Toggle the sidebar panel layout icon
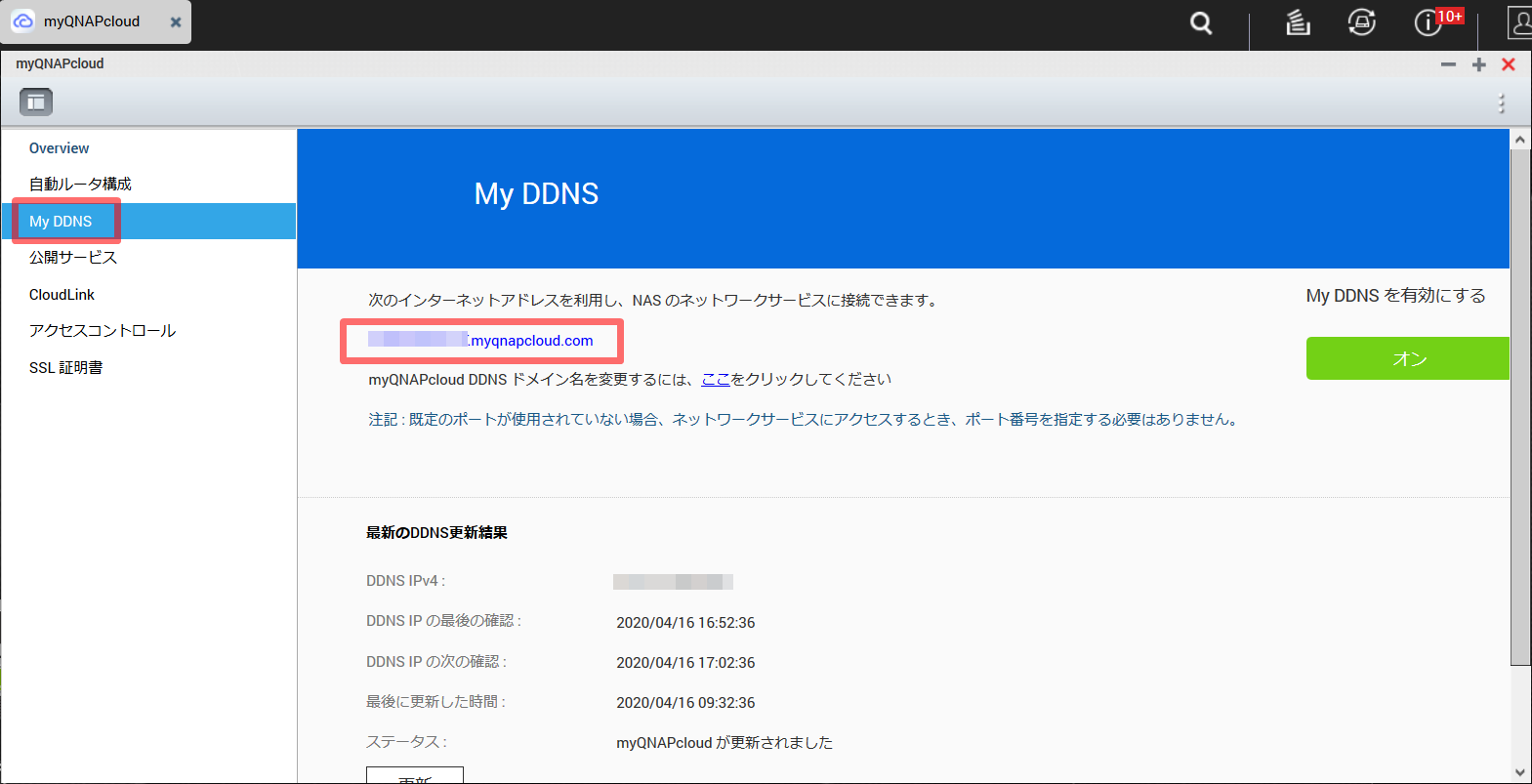 click(x=36, y=102)
